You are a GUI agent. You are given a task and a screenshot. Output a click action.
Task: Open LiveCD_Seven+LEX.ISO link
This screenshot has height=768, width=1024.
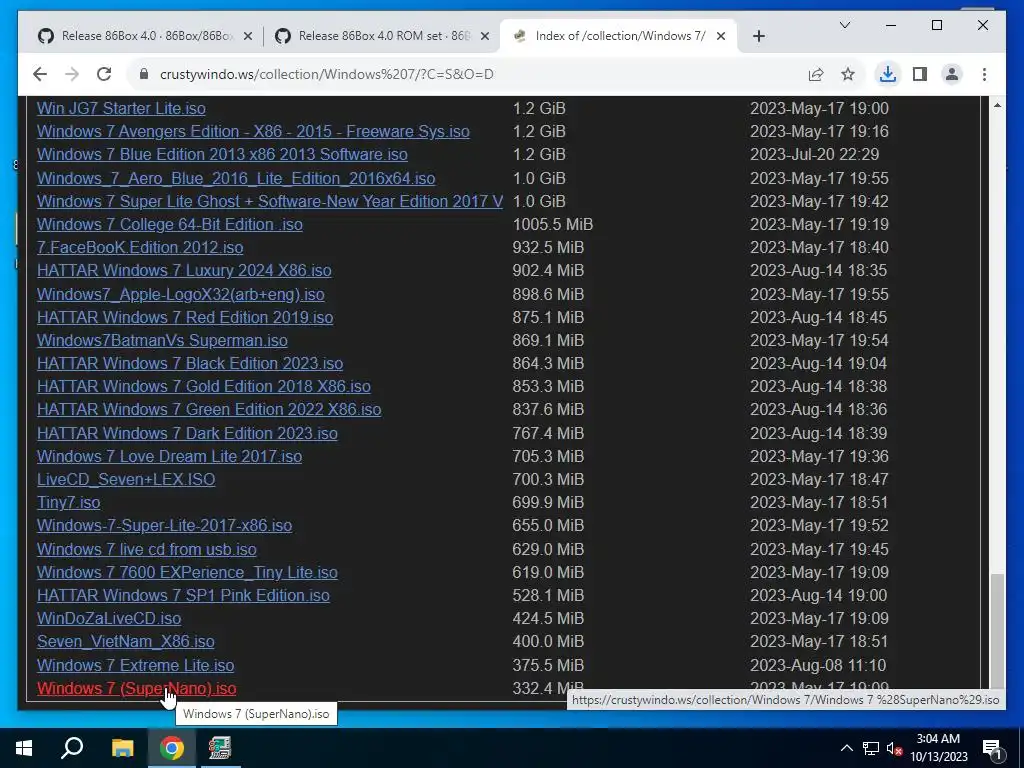click(126, 479)
